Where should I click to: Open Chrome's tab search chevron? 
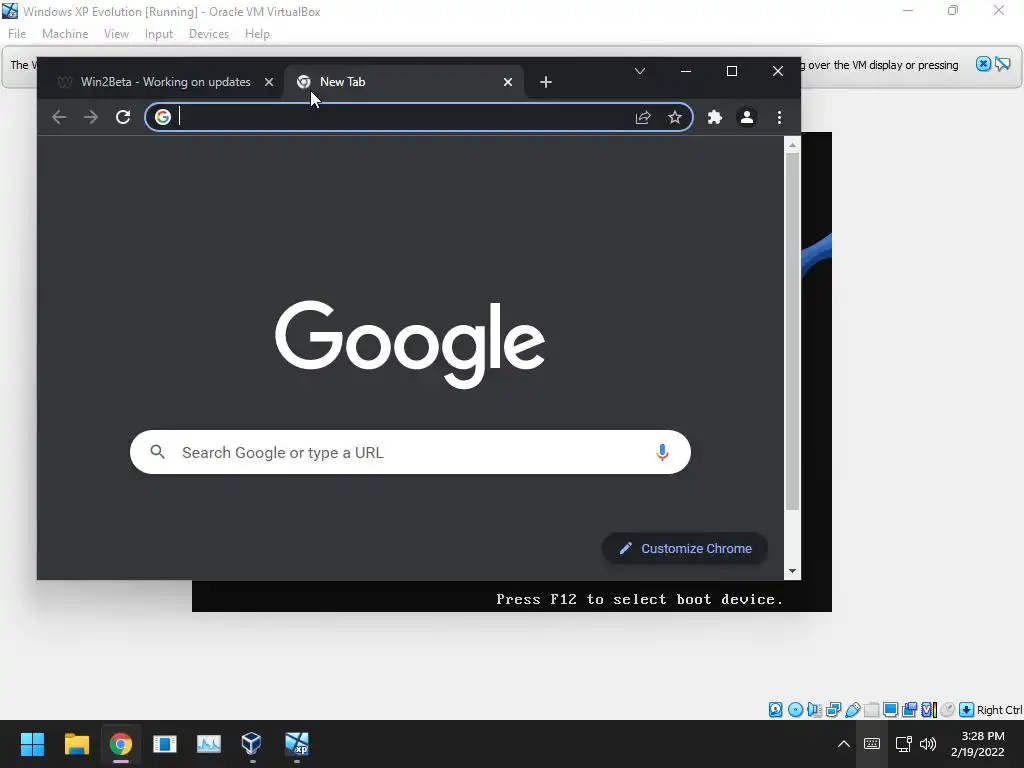pos(640,71)
